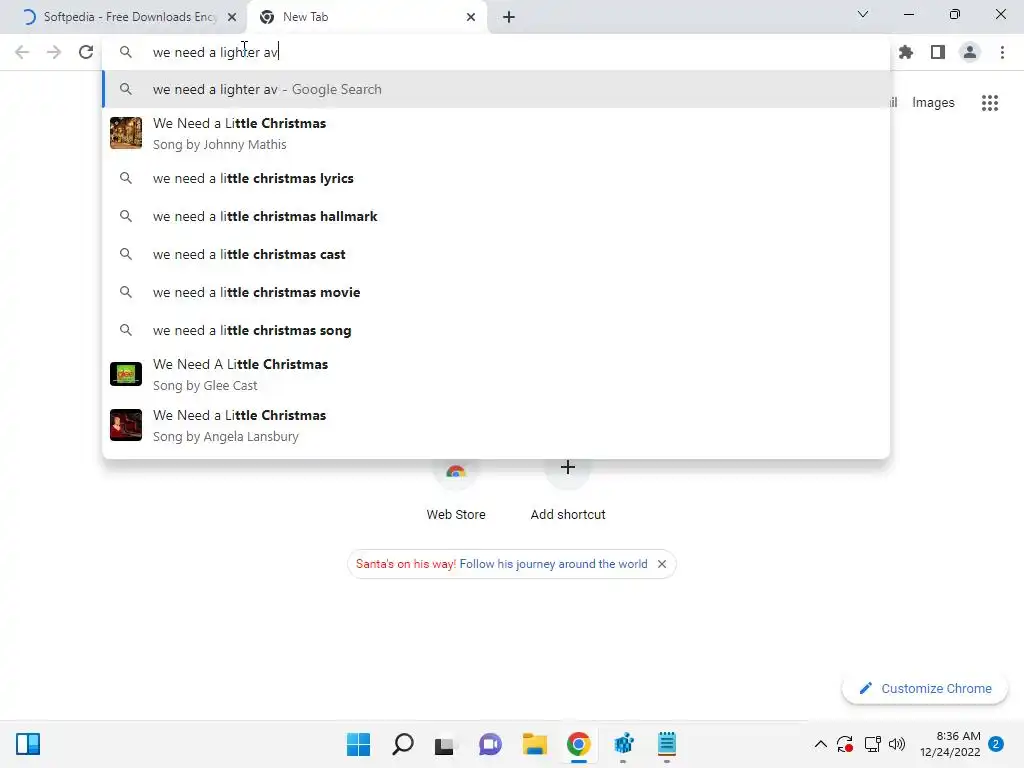Open File Explorer on taskbar
This screenshot has height=768, width=1024.
(534, 744)
